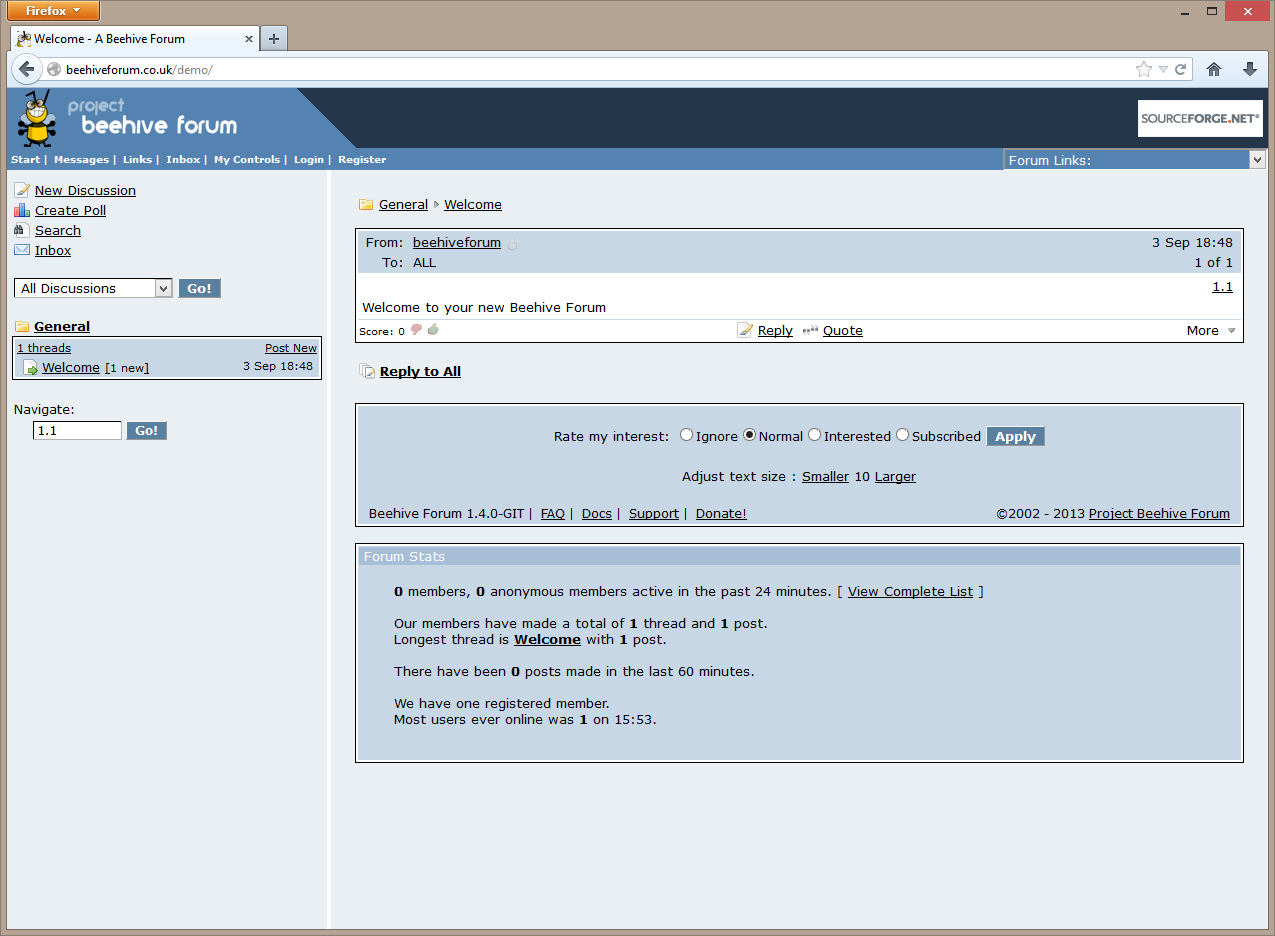
Task: Click the Reply pencil icon under the post
Action: [x=745, y=330]
